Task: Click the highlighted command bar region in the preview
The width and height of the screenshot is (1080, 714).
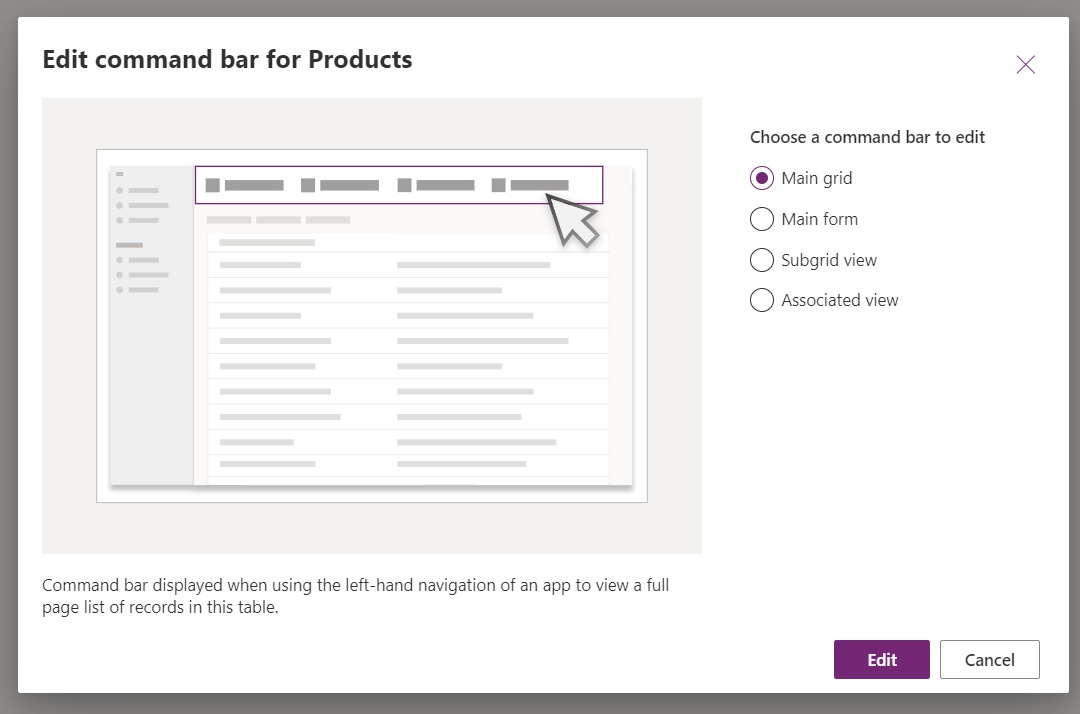Action: [399, 184]
